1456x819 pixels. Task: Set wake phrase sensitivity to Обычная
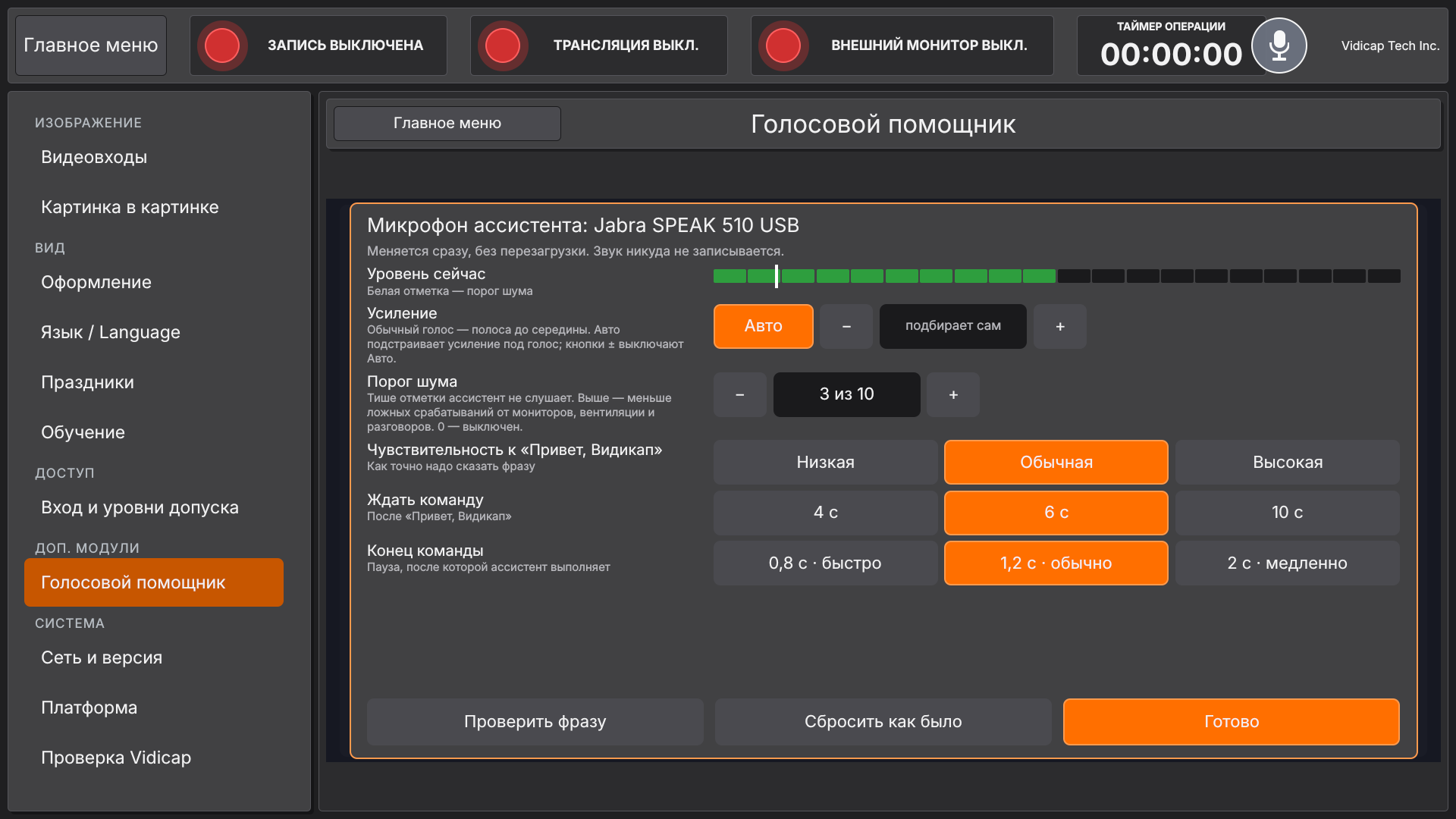coord(1056,463)
